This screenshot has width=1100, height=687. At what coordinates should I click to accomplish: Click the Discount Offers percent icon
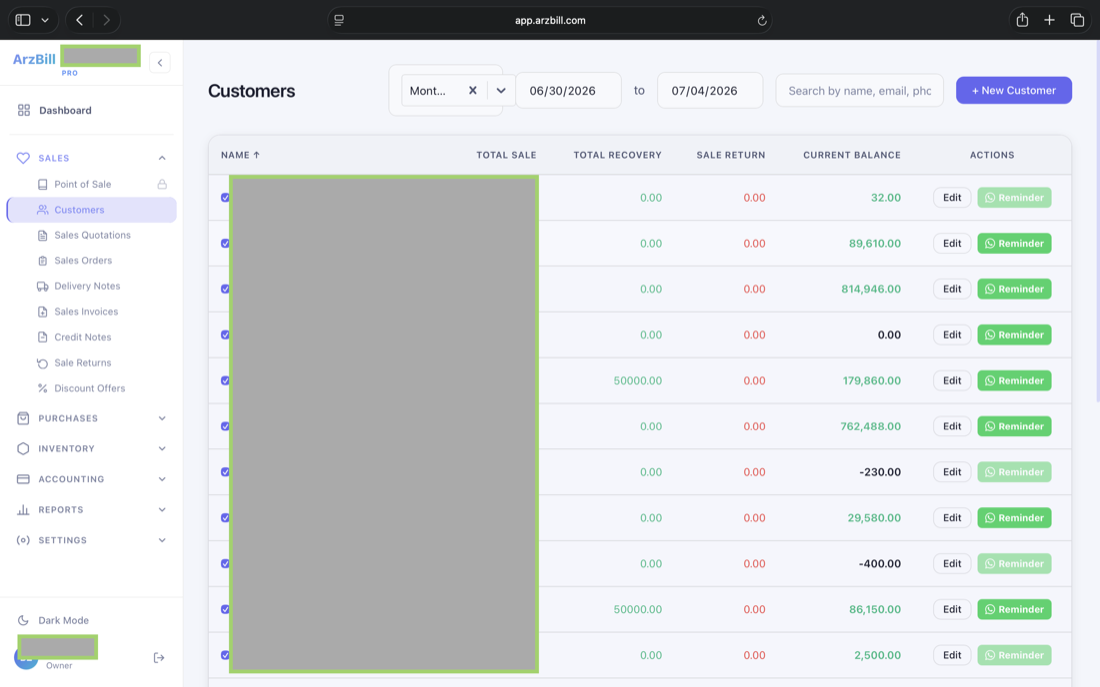43,388
